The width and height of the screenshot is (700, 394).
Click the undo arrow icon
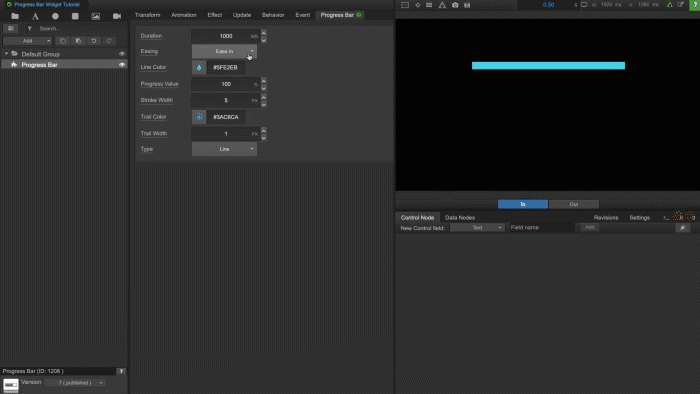[94, 41]
